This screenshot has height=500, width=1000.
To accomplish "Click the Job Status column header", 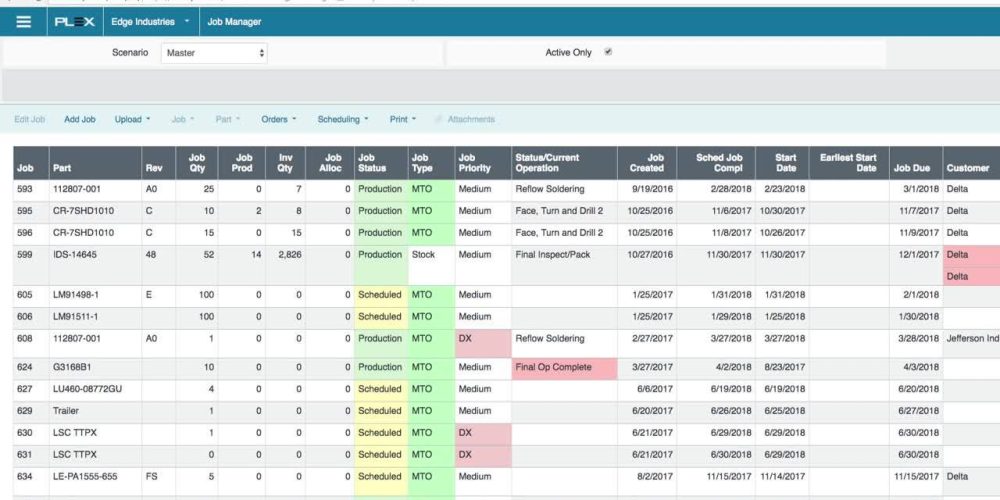I will [379, 162].
